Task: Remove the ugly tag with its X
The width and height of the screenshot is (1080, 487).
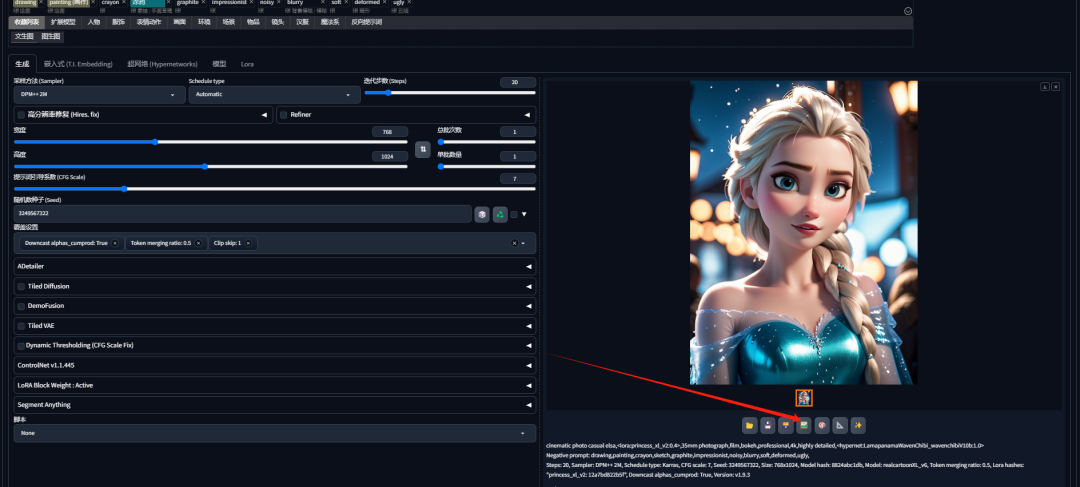Action: [409, 2]
